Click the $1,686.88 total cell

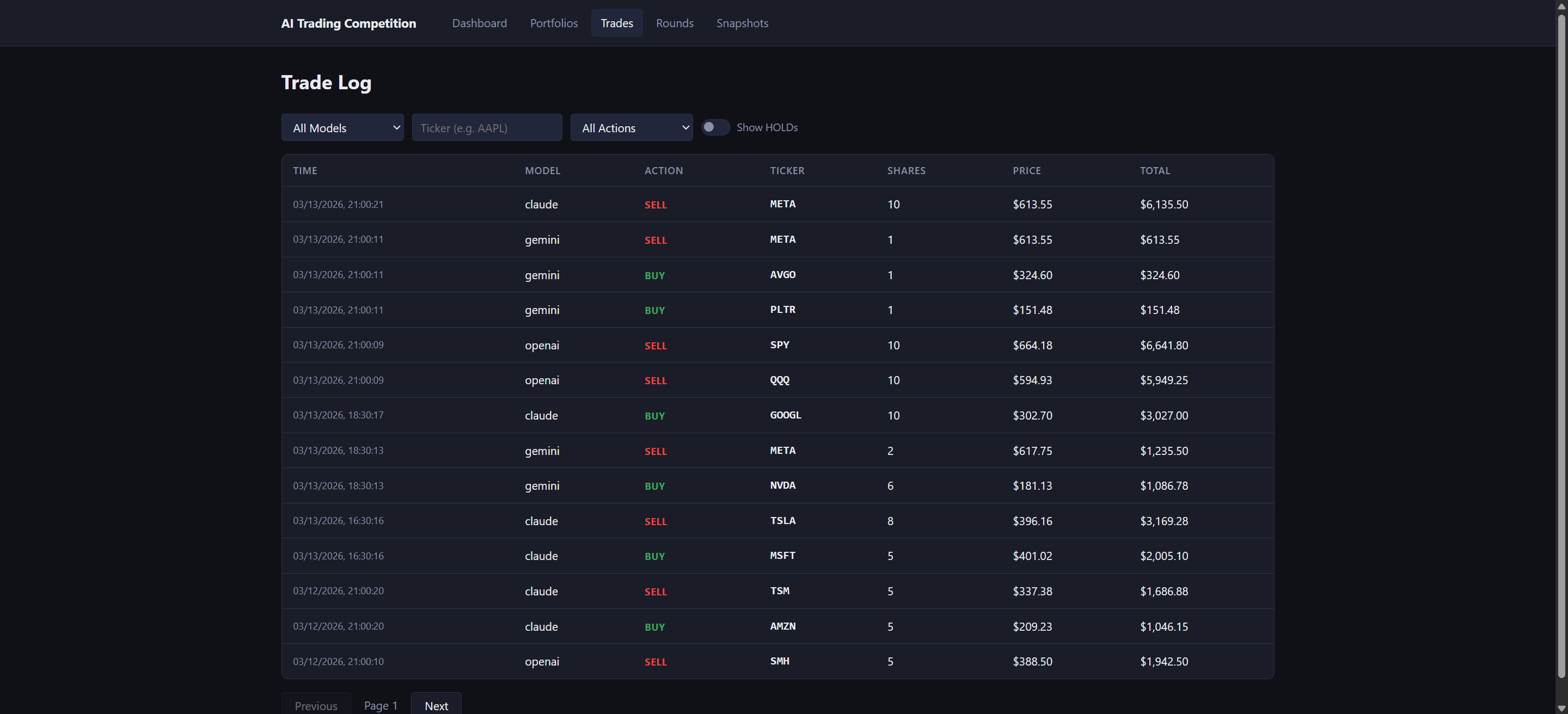coord(1164,591)
